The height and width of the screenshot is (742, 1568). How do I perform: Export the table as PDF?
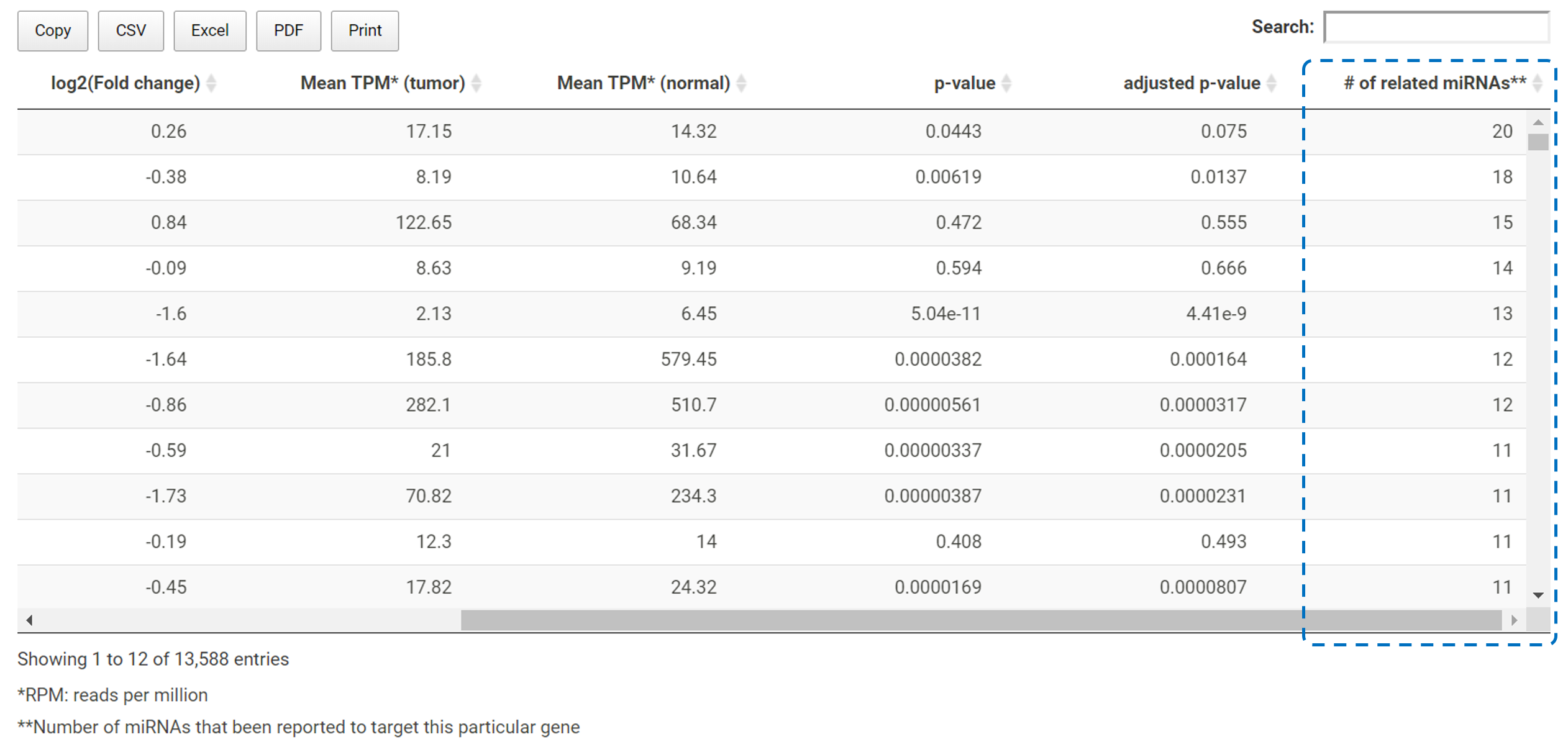pyautogui.click(x=289, y=30)
